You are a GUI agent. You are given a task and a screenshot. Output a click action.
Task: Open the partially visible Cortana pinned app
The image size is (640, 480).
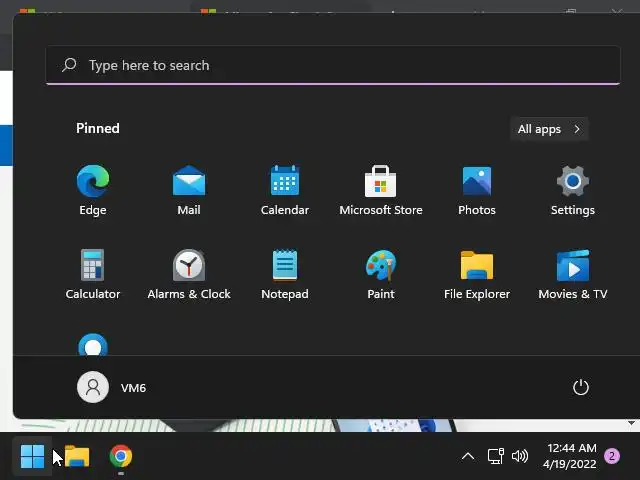(x=93, y=344)
